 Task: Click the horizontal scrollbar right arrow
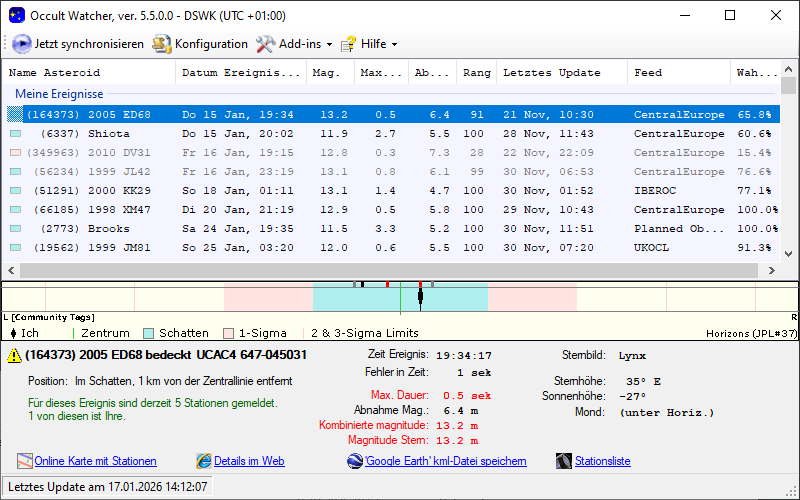click(x=771, y=270)
